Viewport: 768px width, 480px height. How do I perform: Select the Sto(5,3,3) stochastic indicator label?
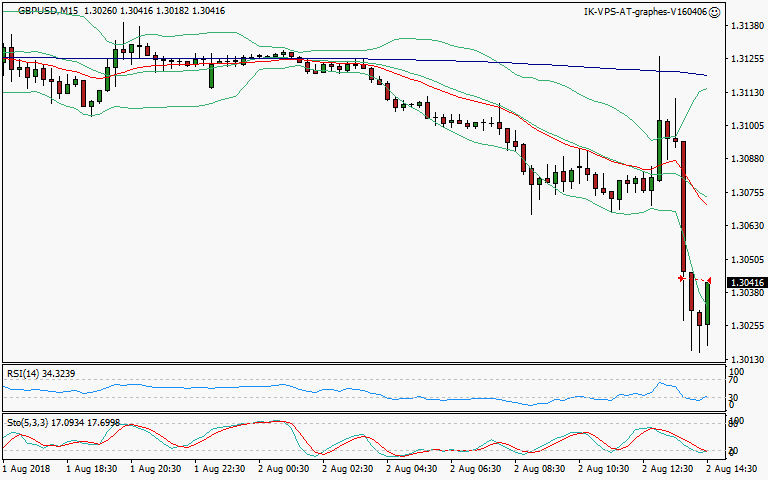point(27,421)
